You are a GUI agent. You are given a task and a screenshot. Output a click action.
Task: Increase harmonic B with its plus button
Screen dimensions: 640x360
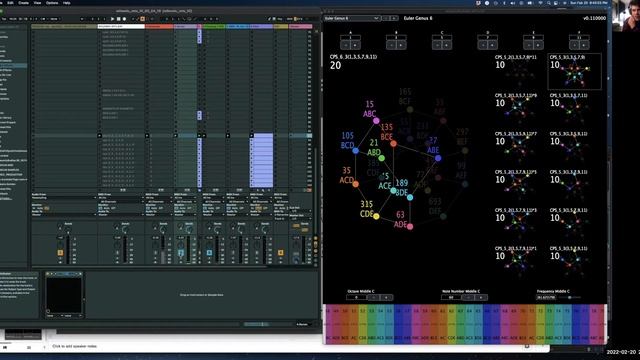pyautogui.click(x=401, y=45)
